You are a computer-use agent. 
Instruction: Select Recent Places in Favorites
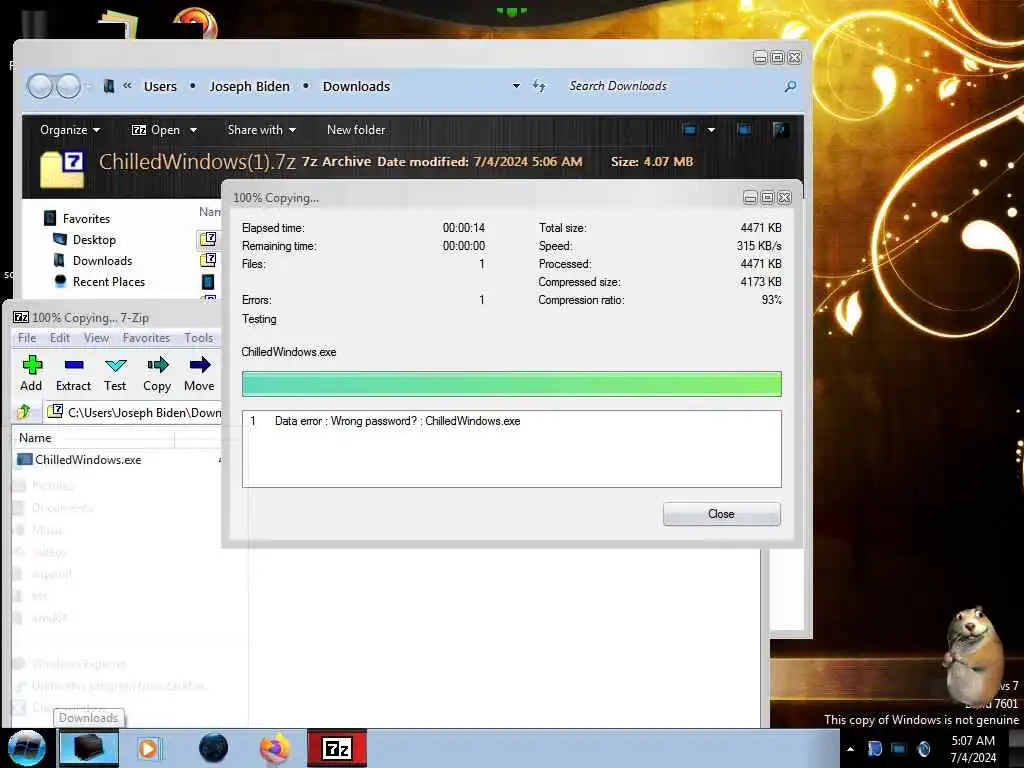(109, 281)
